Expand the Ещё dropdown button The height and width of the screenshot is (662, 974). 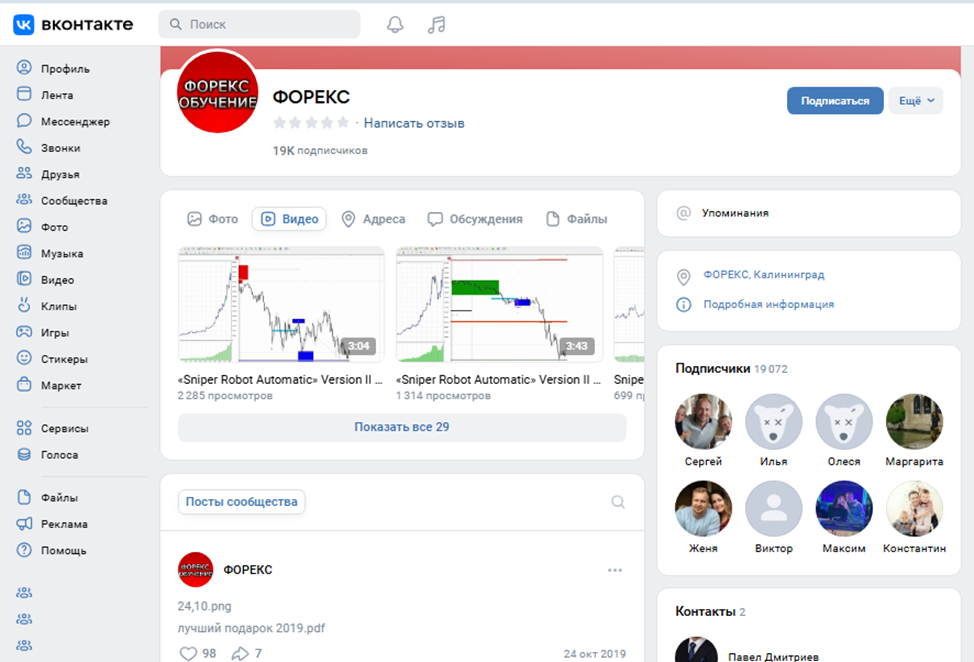pyautogui.click(x=915, y=101)
